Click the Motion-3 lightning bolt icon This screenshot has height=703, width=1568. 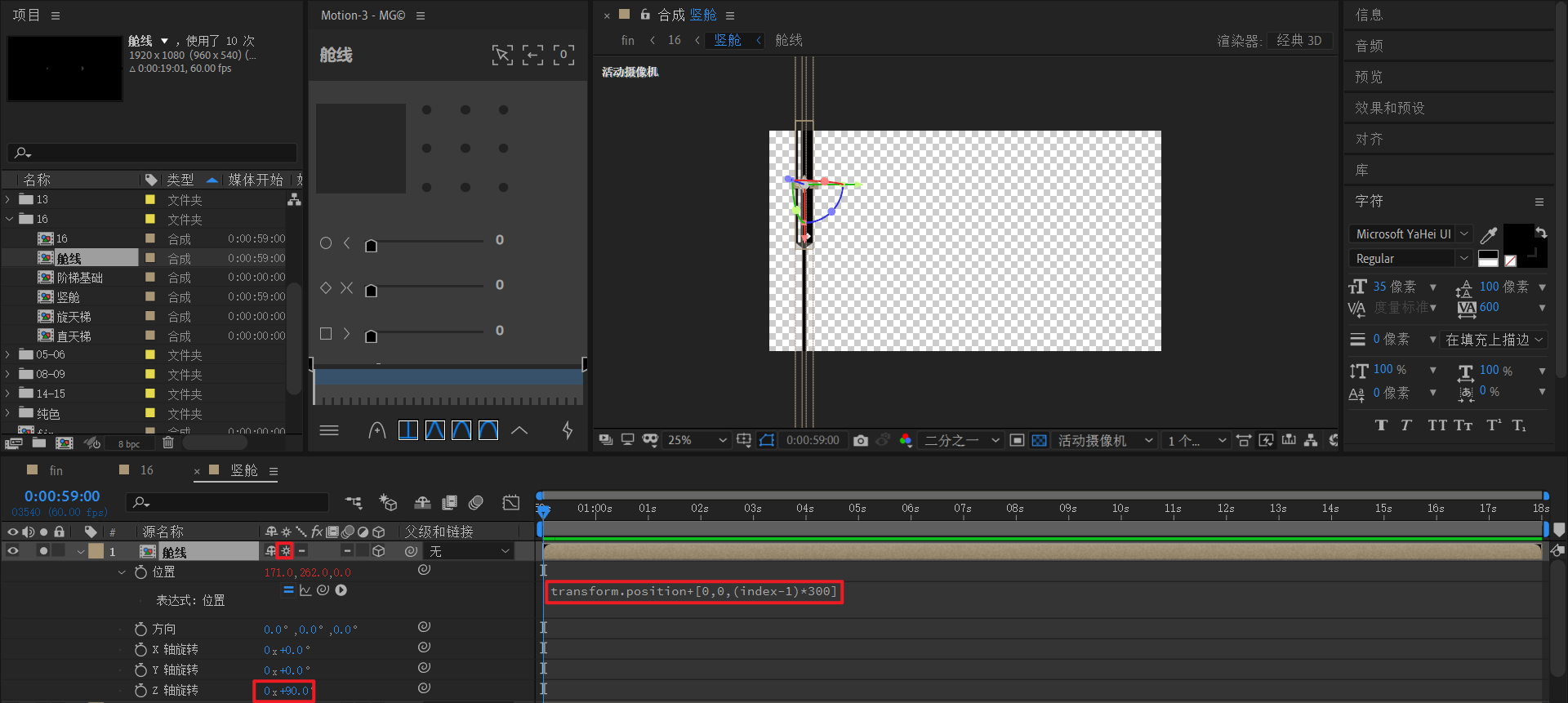tap(568, 430)
